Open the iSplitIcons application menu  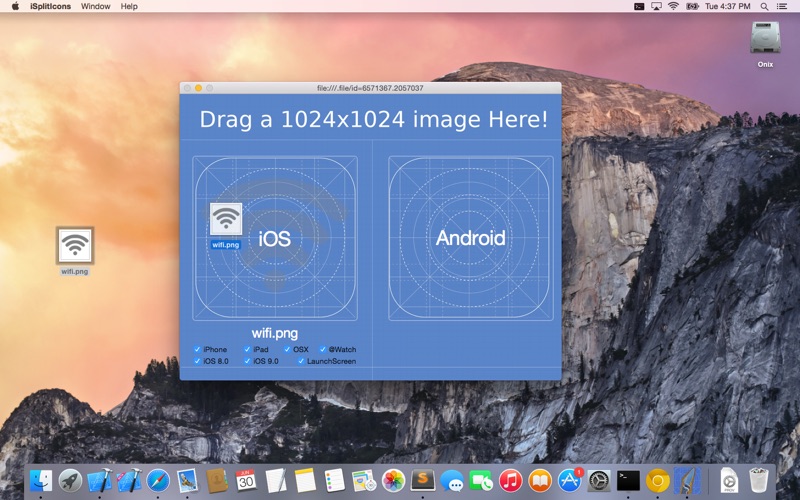pyautogui.click(x=50, y=6)
